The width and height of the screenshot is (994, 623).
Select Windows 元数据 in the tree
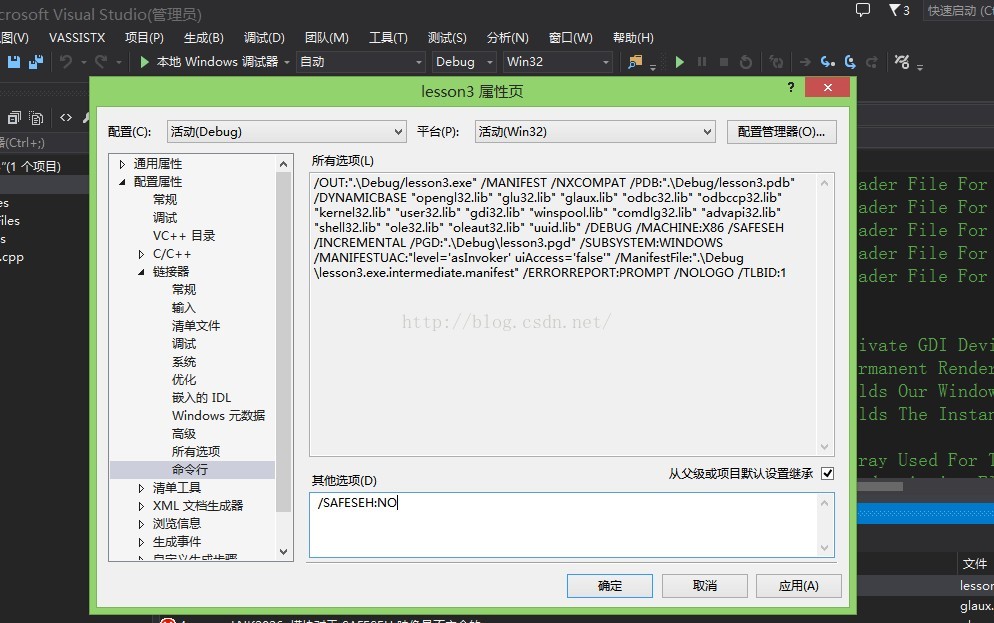219,416
